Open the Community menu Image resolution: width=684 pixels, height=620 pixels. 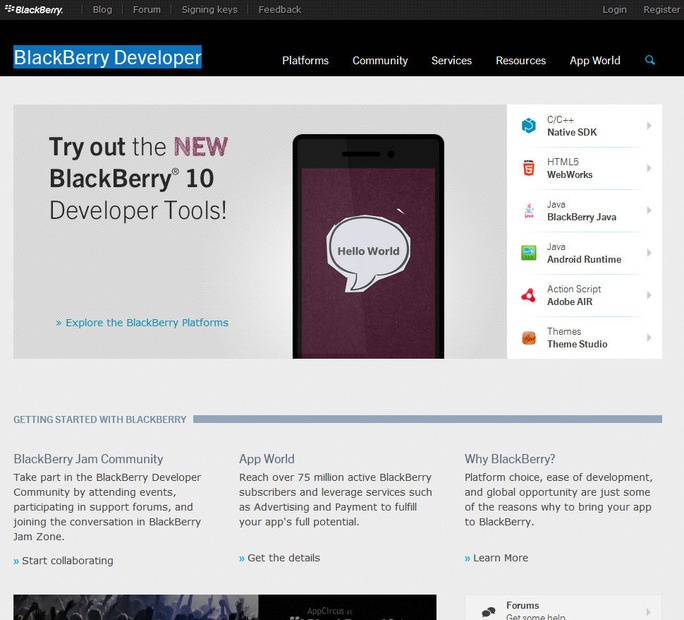[x=380, y=61]
